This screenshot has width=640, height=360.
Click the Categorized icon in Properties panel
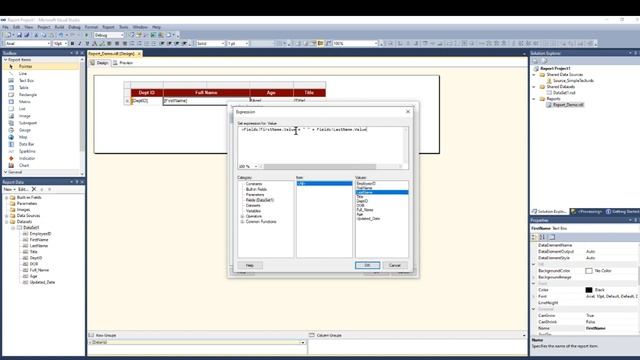(534, 237)
